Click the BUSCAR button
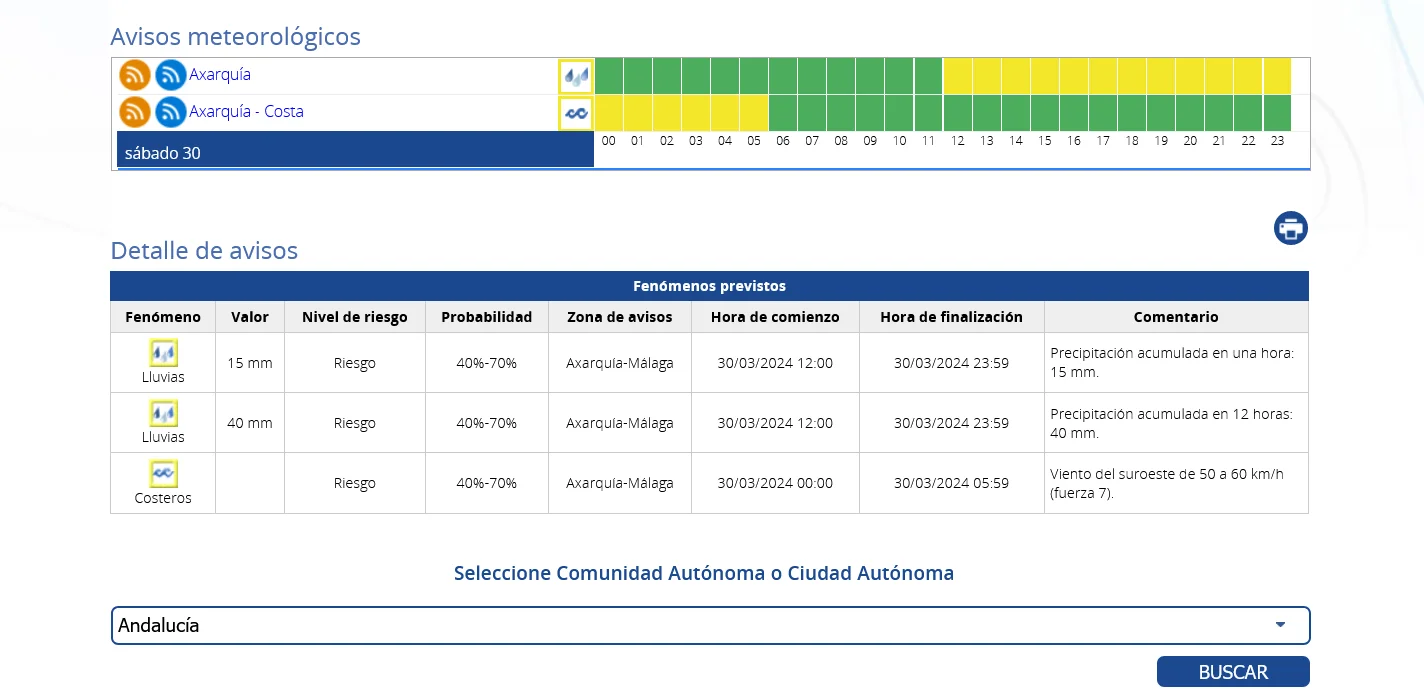The height and width of the screenshot is (694, 1424). (1233, 672)
